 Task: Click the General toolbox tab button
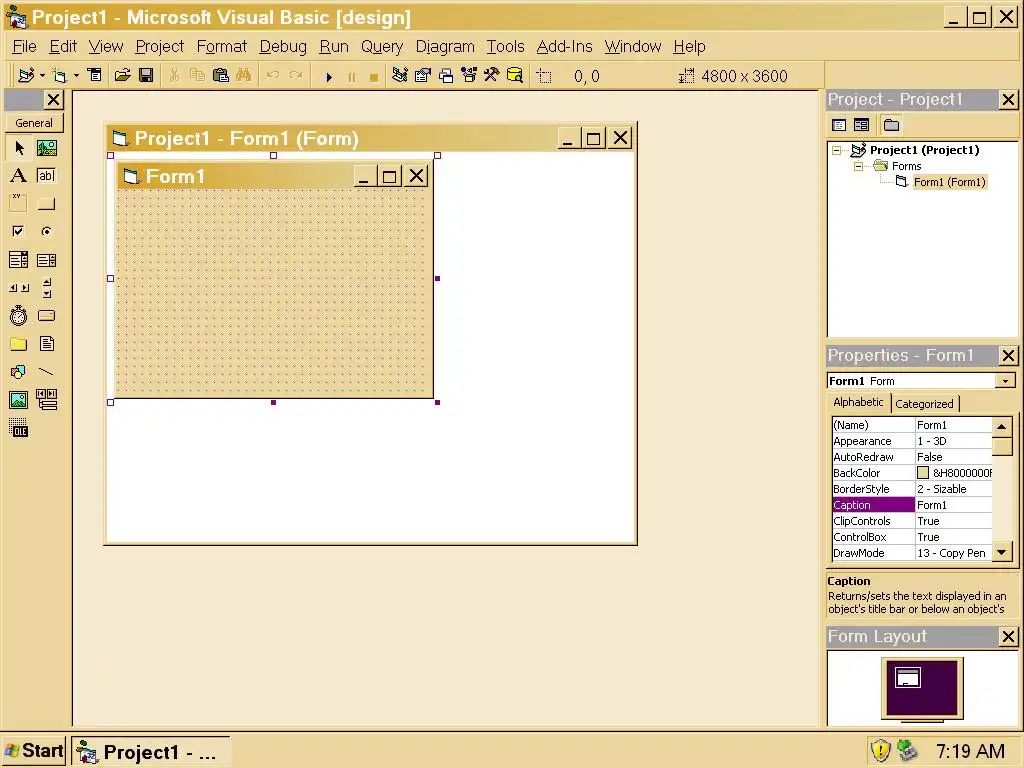[x=34, y=123]
